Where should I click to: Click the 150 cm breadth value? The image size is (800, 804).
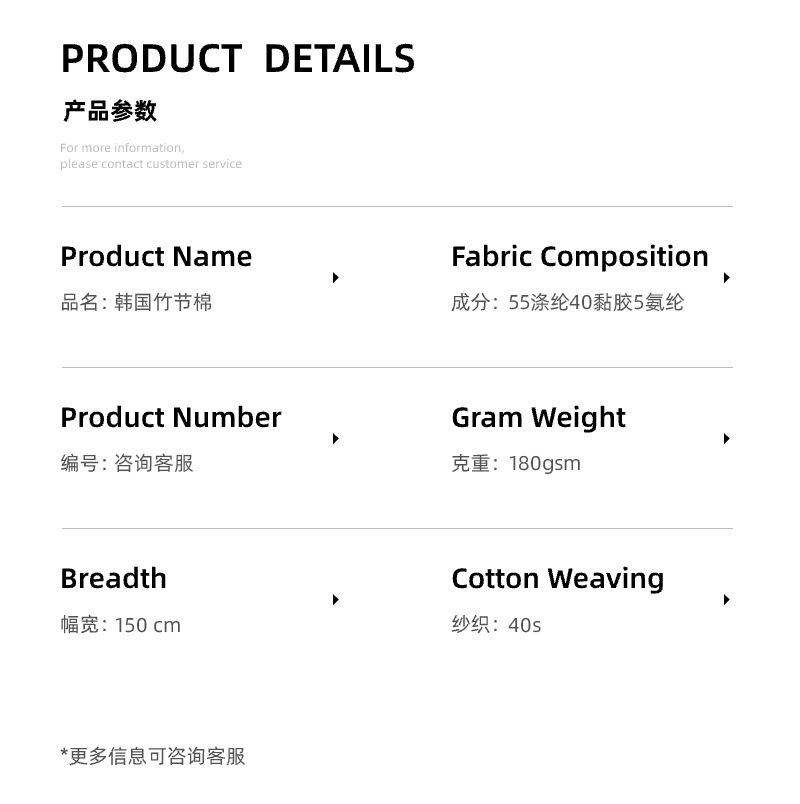(148, 626)
